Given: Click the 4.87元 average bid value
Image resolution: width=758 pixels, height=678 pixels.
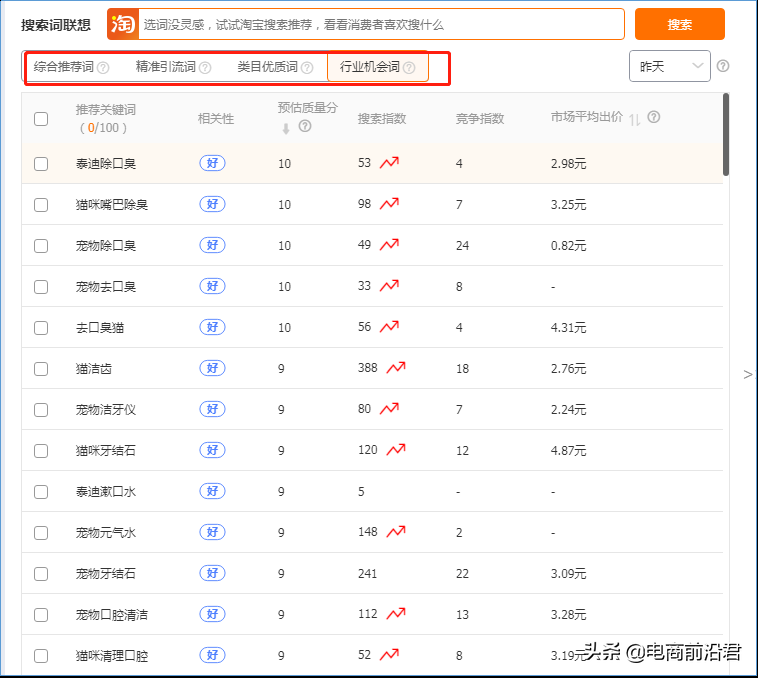Looking at the screenshot, I should [568, 451].
